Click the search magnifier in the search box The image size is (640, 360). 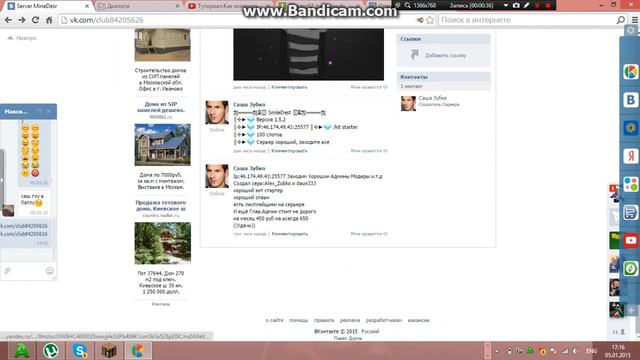(x=620, y=20)
